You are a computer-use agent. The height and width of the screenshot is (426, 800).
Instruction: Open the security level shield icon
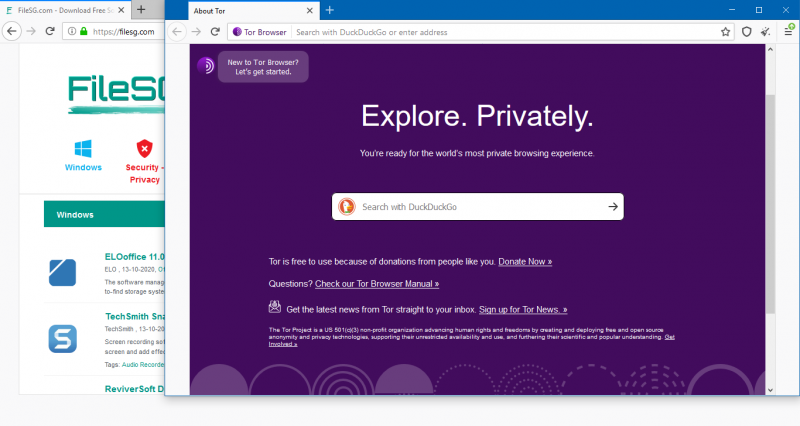coord(746,32)
